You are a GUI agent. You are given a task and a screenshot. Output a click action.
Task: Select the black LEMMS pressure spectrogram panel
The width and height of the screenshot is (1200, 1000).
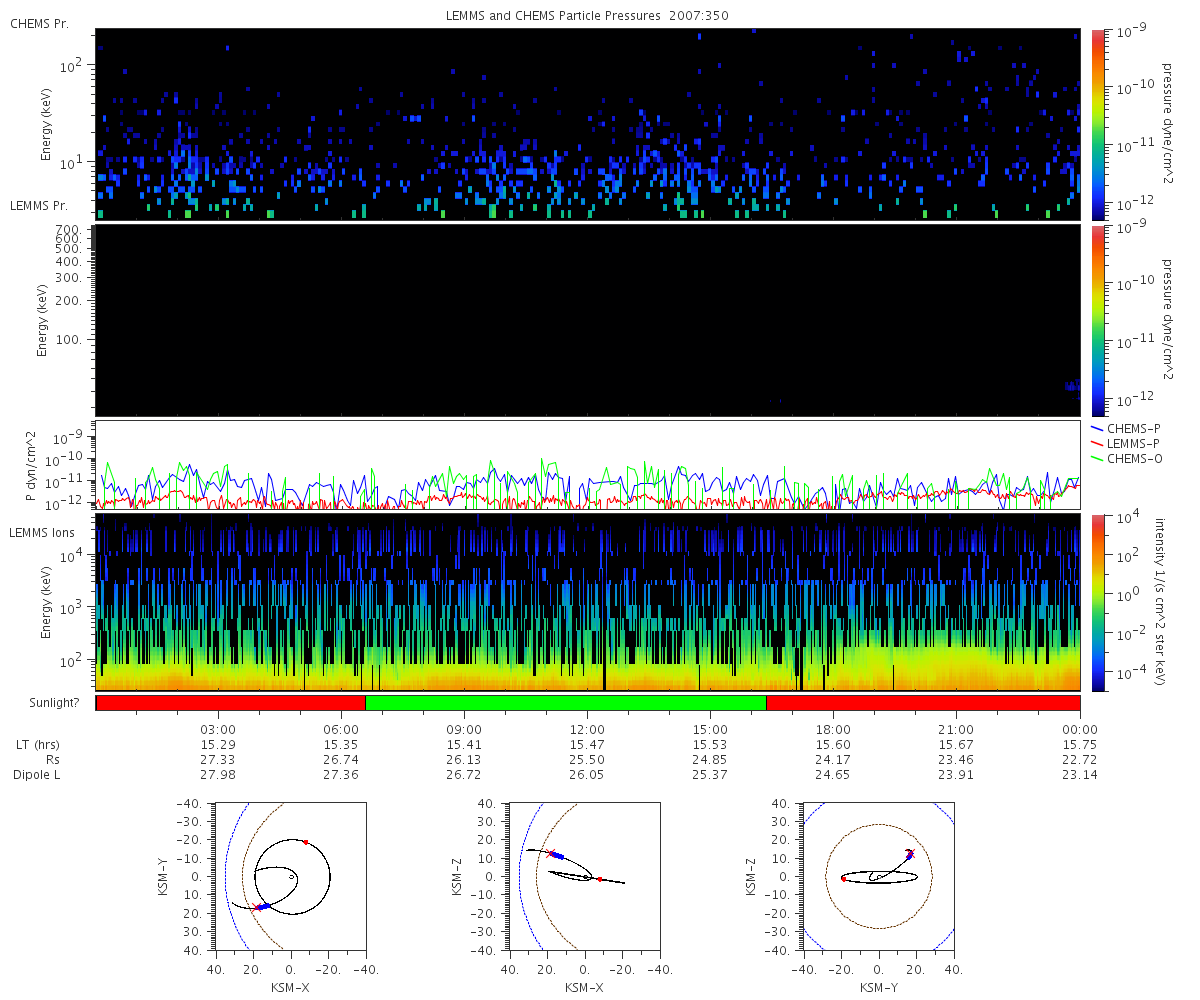pos(588,320)
